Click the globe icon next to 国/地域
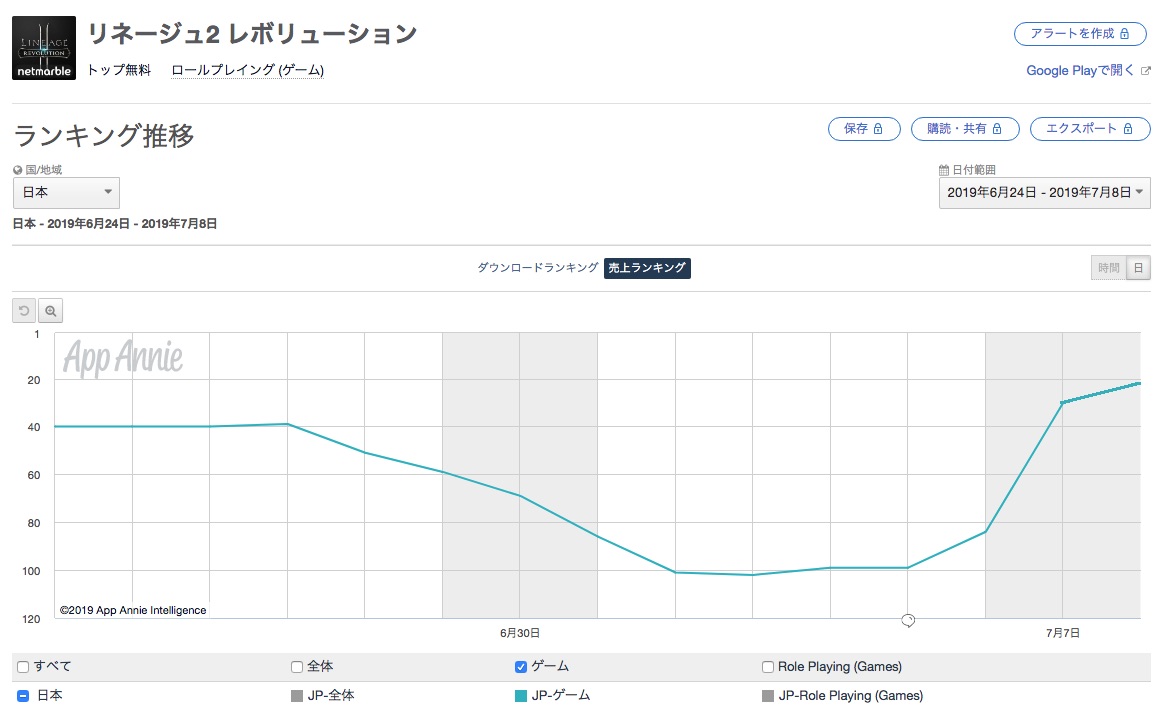Viewport: 1168px width, 716px height. (18, 170)
